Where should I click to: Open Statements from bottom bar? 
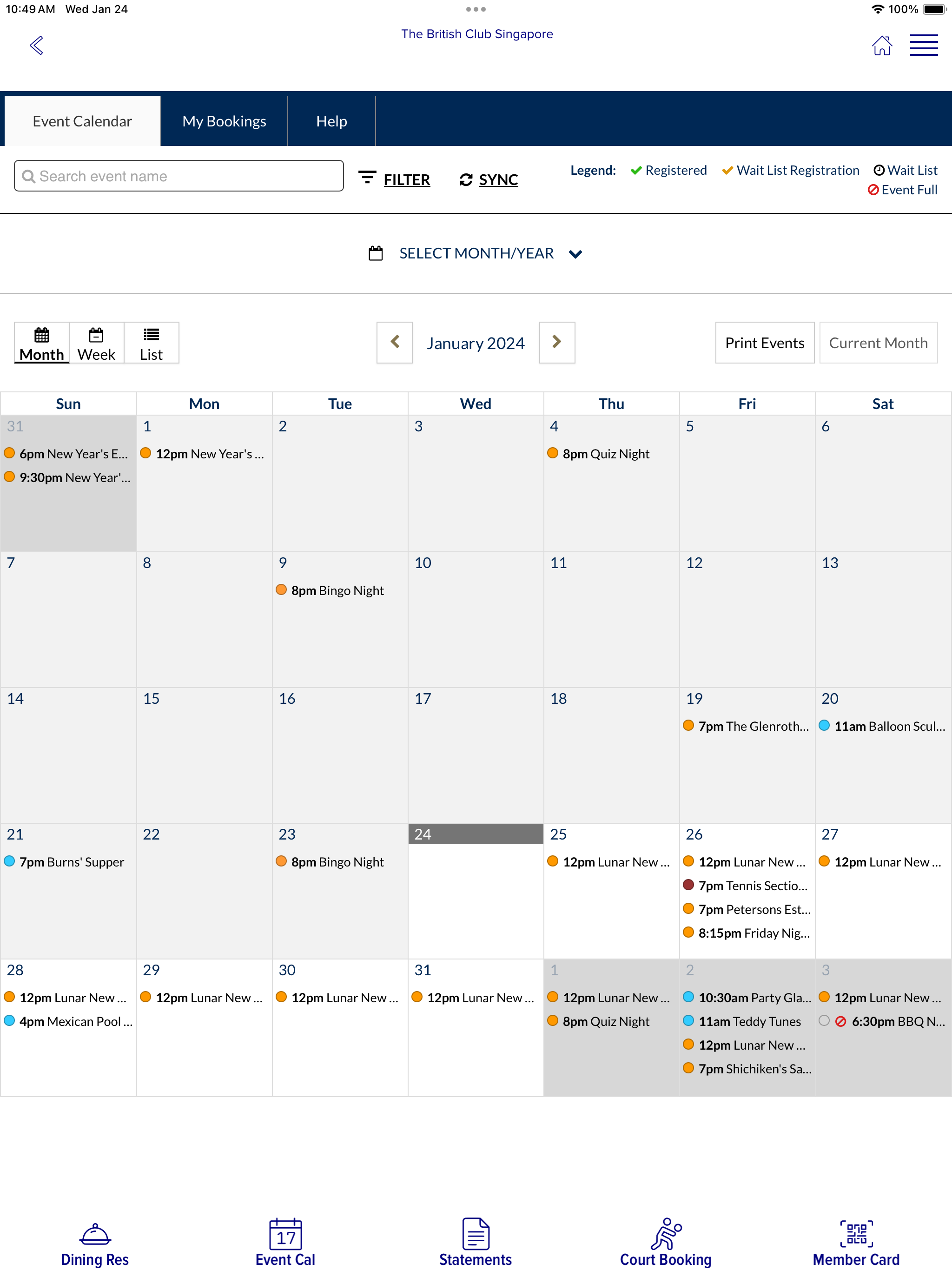tap(476, 1244)
